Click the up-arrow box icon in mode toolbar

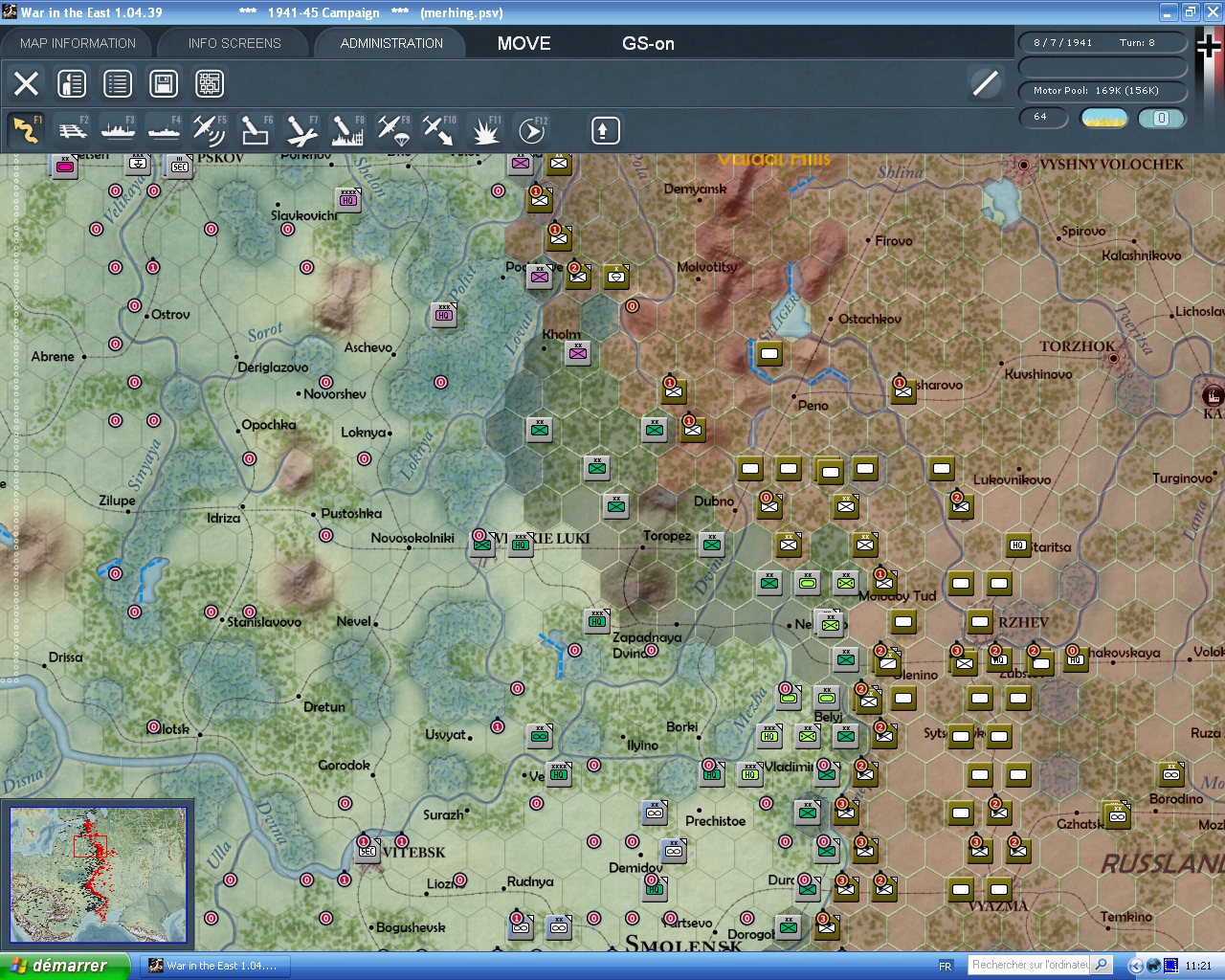pos(605,130)
